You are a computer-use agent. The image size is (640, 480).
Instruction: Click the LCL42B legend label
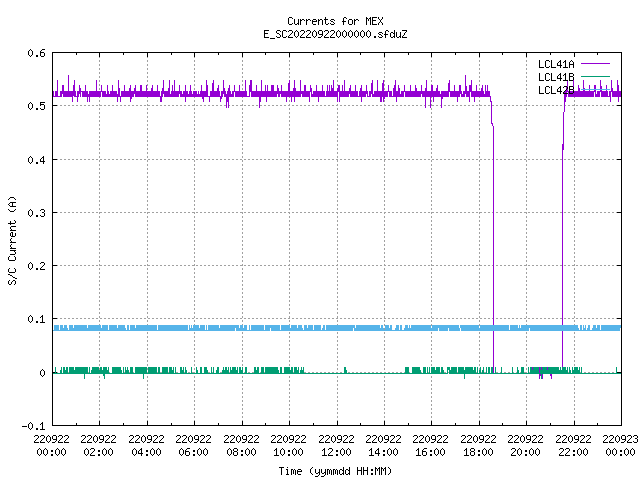pyautogui.click(x=556, y=90)
